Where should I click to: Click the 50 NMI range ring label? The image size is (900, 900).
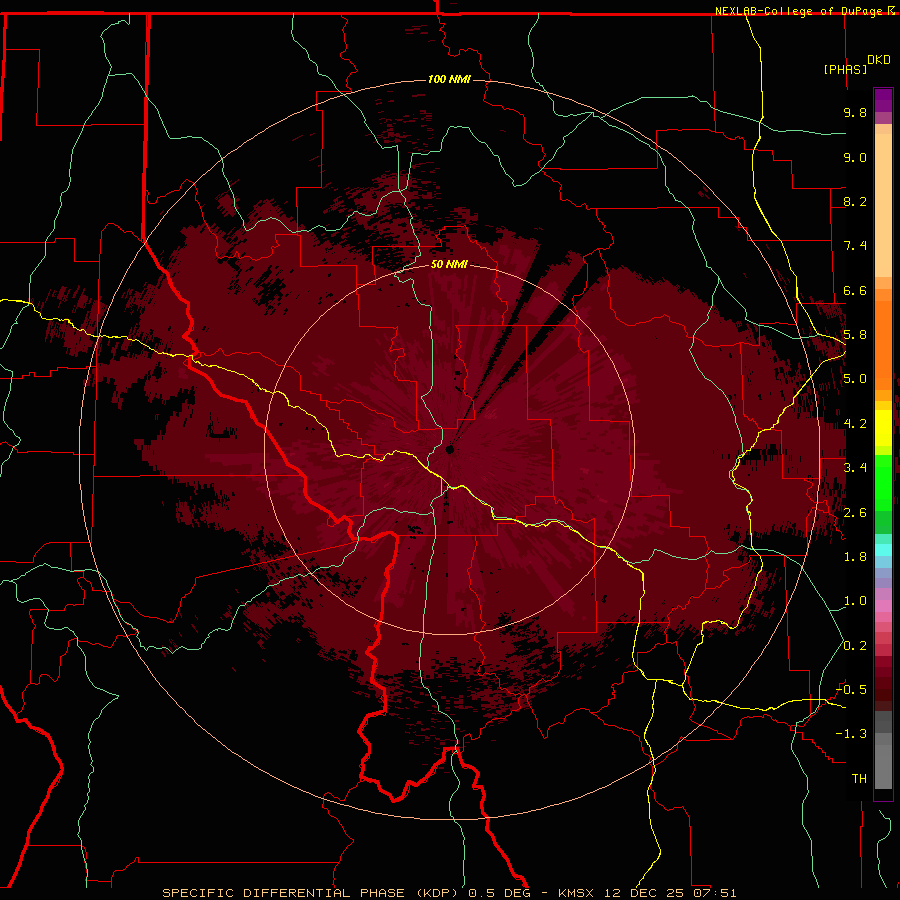click(x=449, y=264)
